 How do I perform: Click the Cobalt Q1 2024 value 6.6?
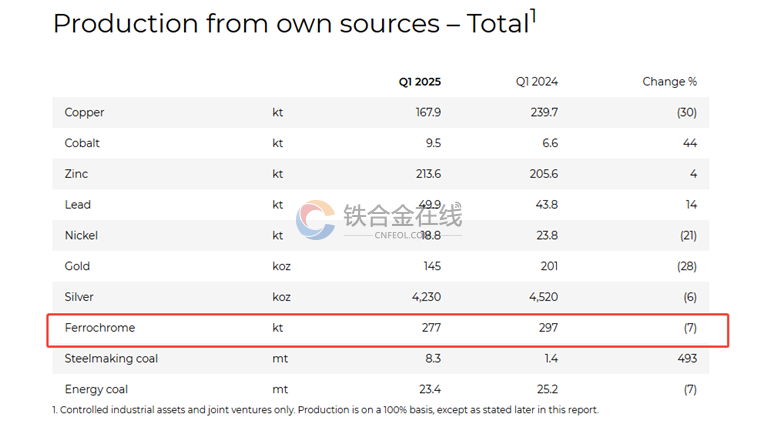tap(550, 143)
